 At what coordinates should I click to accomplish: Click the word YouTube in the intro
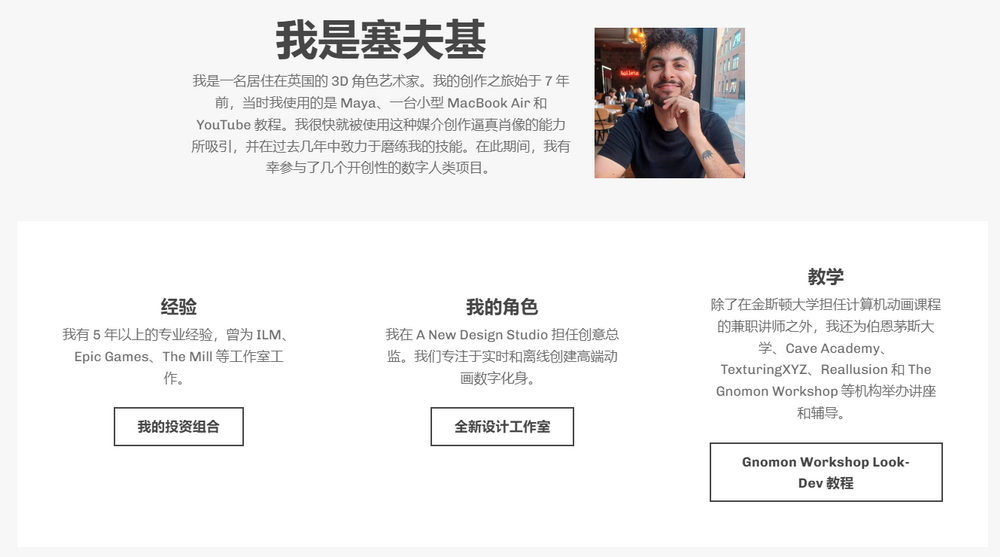pos(223,124)
